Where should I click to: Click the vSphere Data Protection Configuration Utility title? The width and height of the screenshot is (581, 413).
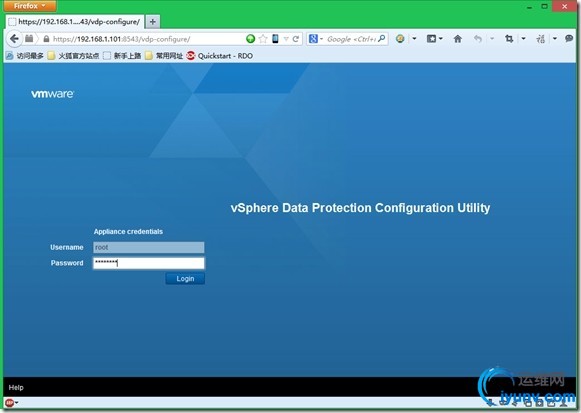click(x=360, y=208)
